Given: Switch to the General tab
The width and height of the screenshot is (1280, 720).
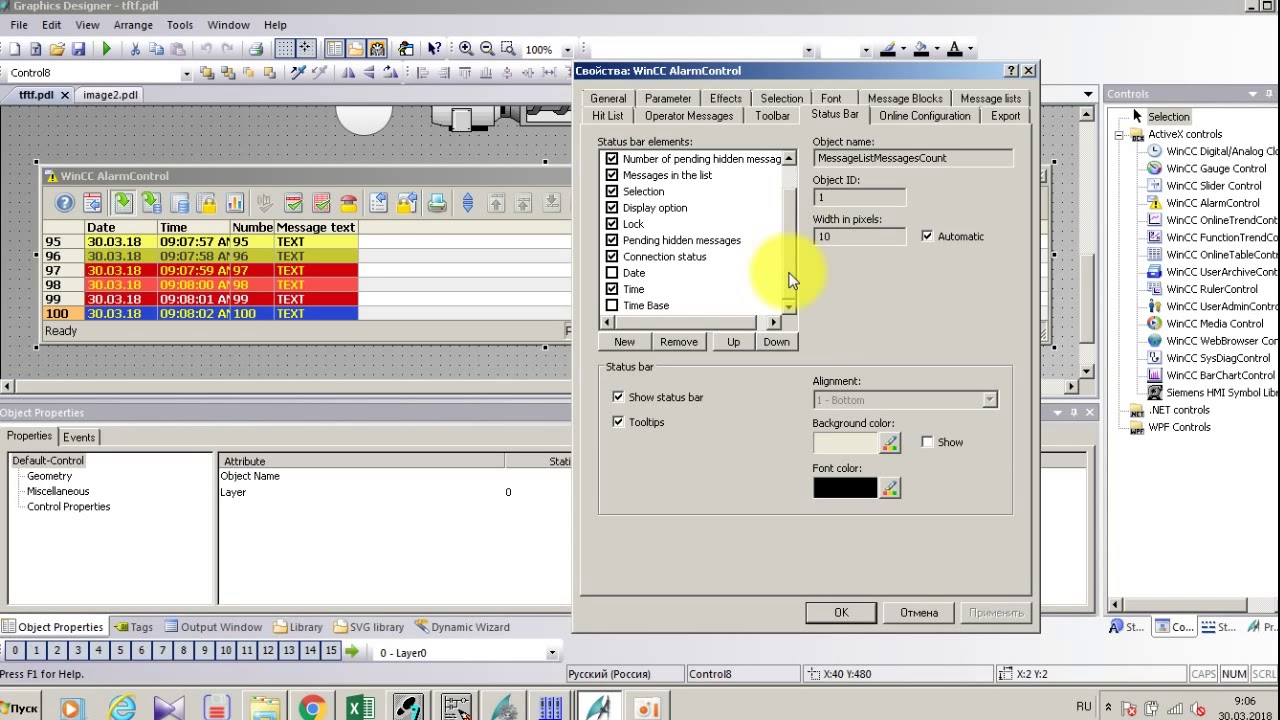Looking at the screenshot, I should pyautogui.click(x=608, y=99).
